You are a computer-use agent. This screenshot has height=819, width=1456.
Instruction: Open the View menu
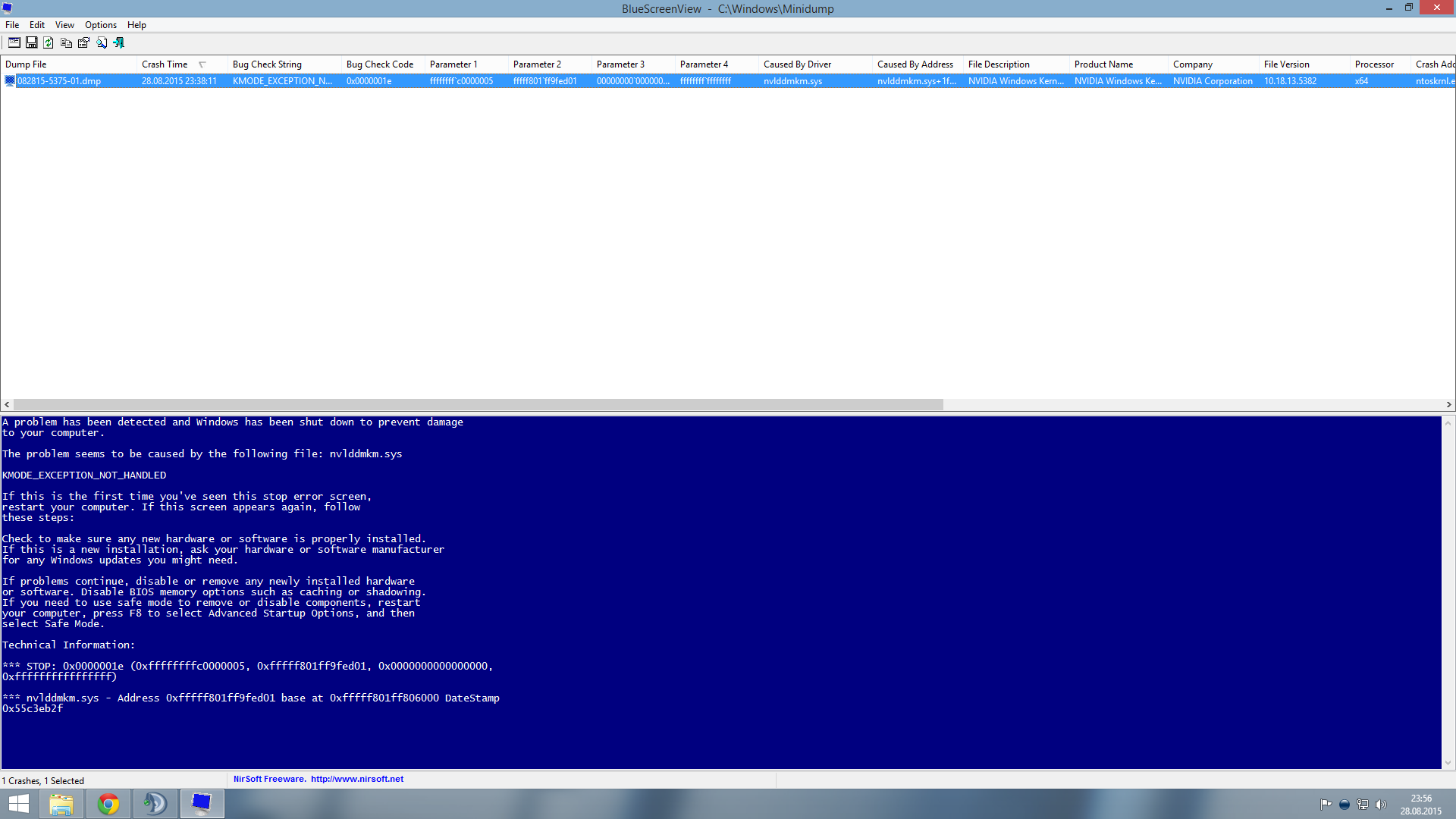pyautogui.click(x=64, y=25)
